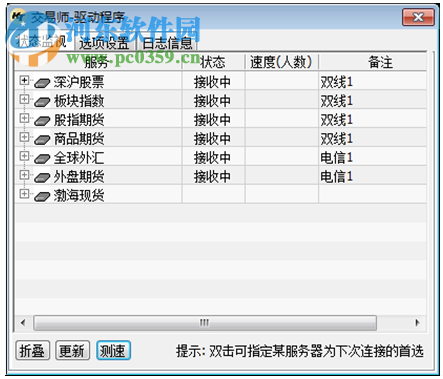Image resolution: width=443 pixels, height=379 pixels.
Task: Select the 板块指数 row label
Action: click(79, 101)
